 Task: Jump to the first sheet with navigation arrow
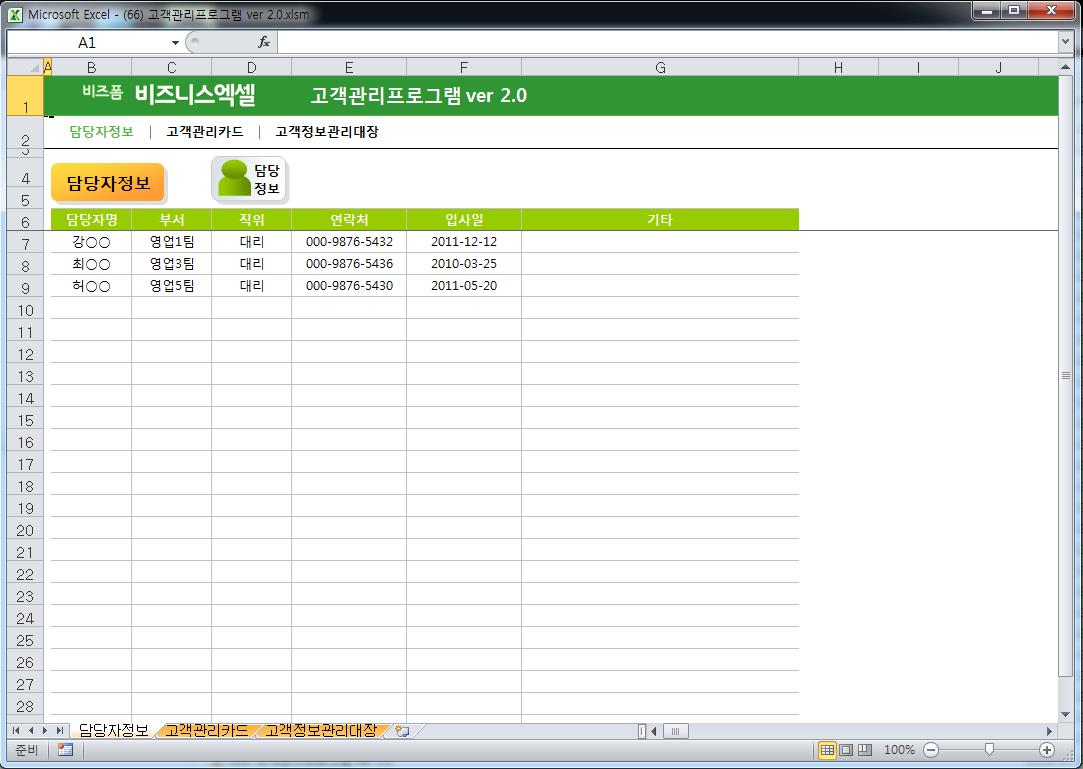pos(16,731)
